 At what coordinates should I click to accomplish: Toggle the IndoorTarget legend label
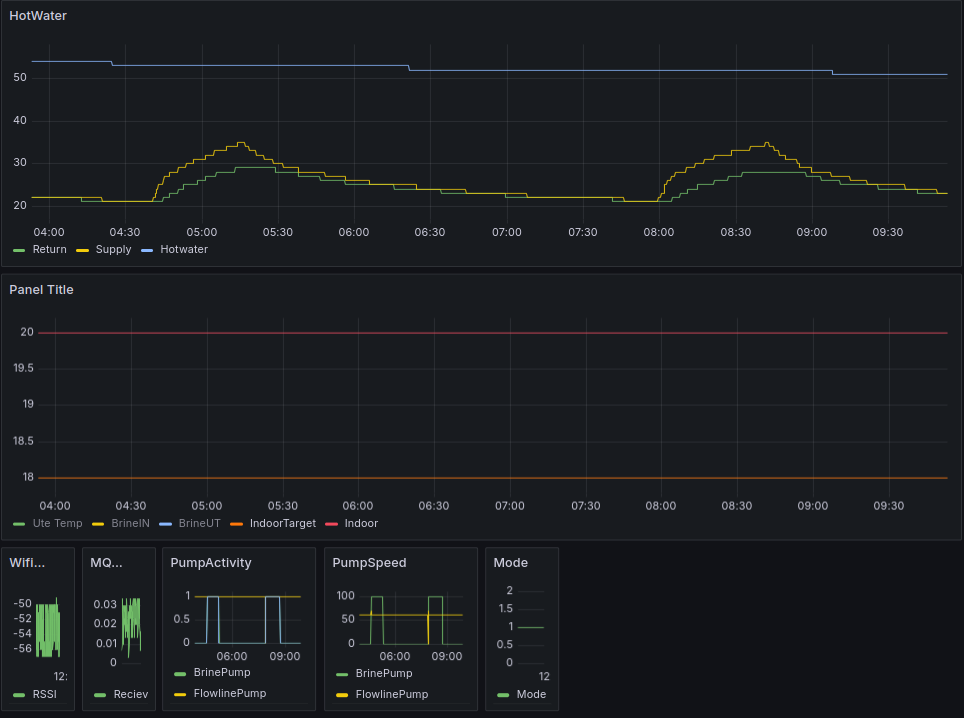click(283, 523)
